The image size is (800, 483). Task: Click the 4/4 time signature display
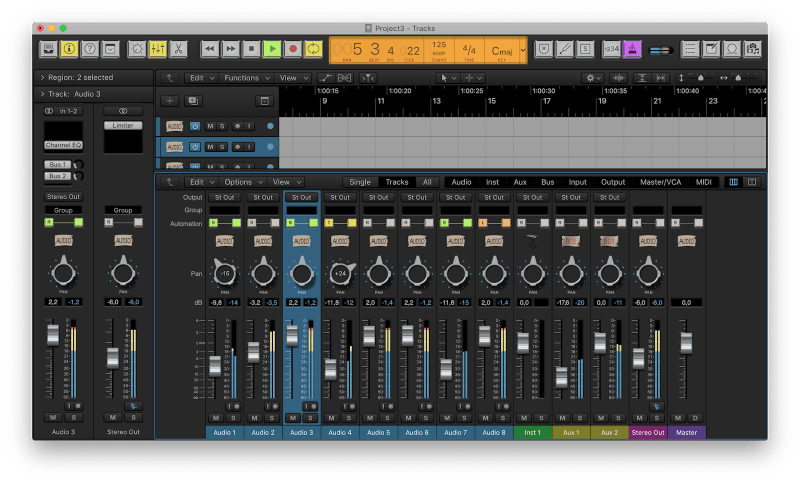tap(469, 50)
